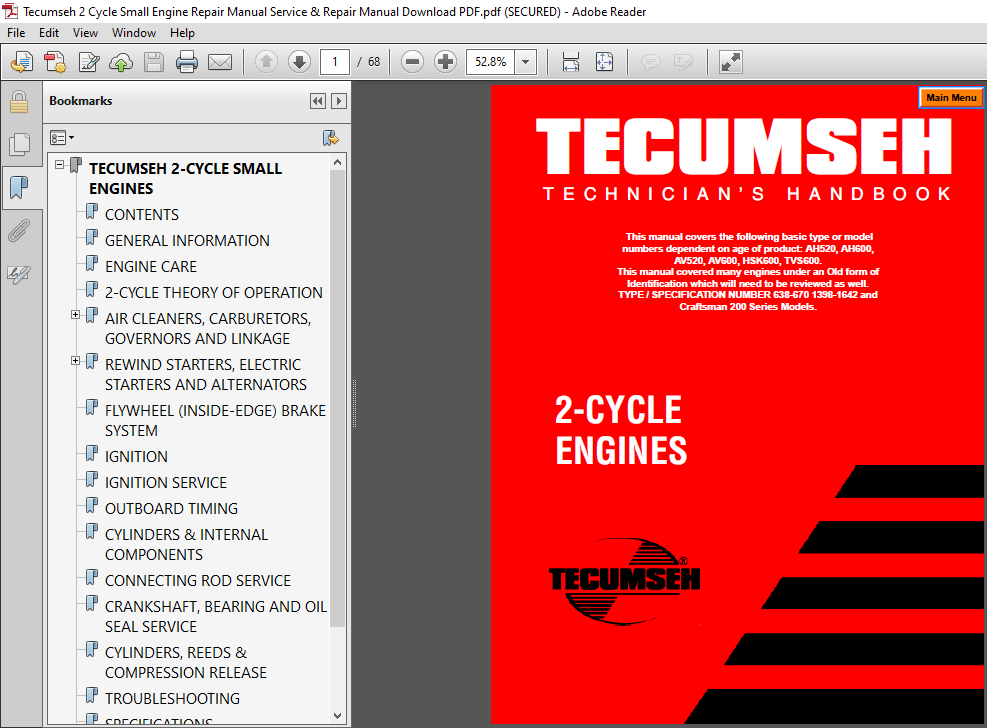Go to previous page with up arrow
This screenshot has height=728, width=987.
266,62
